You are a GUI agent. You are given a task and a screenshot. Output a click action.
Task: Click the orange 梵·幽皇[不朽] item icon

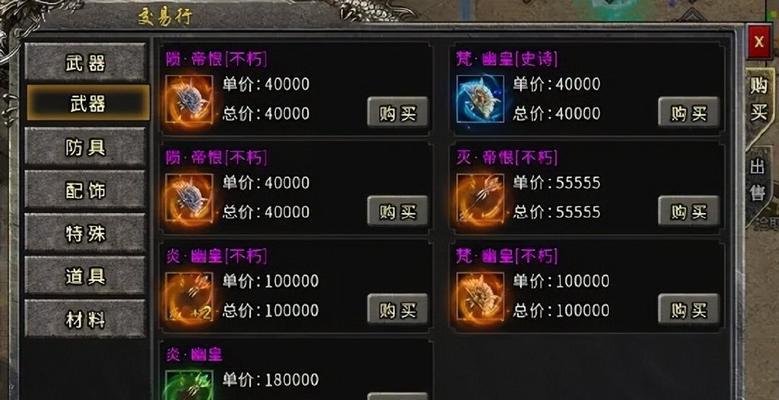coord(480,296)
